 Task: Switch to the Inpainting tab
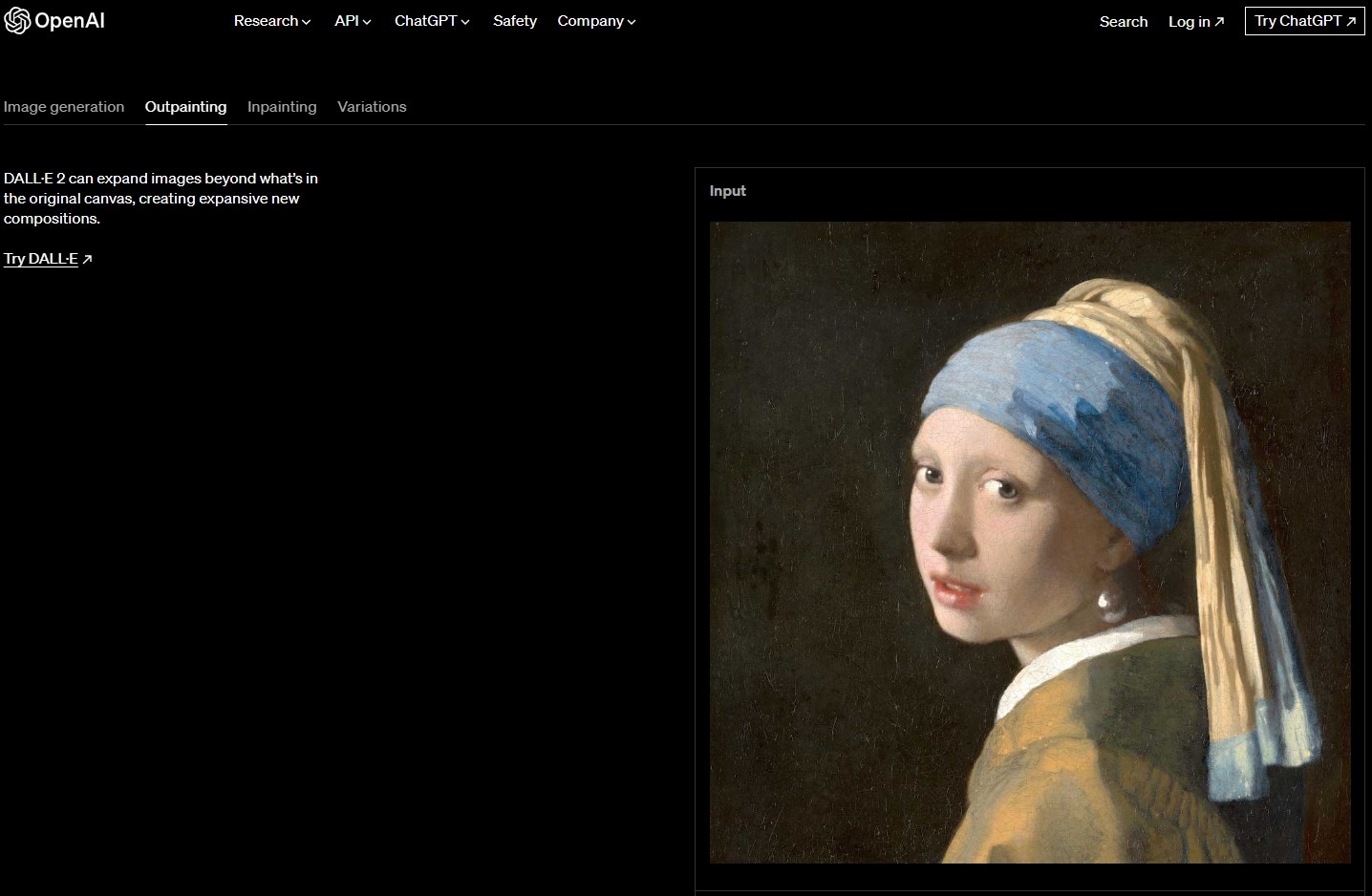click(282, 107)
